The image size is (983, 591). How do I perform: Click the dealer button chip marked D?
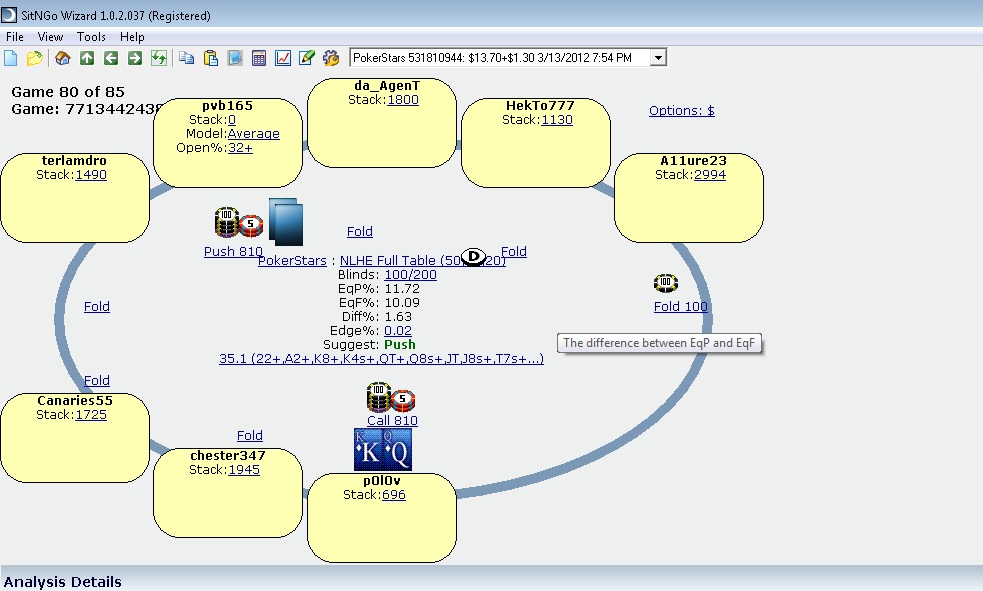point(473,256)
